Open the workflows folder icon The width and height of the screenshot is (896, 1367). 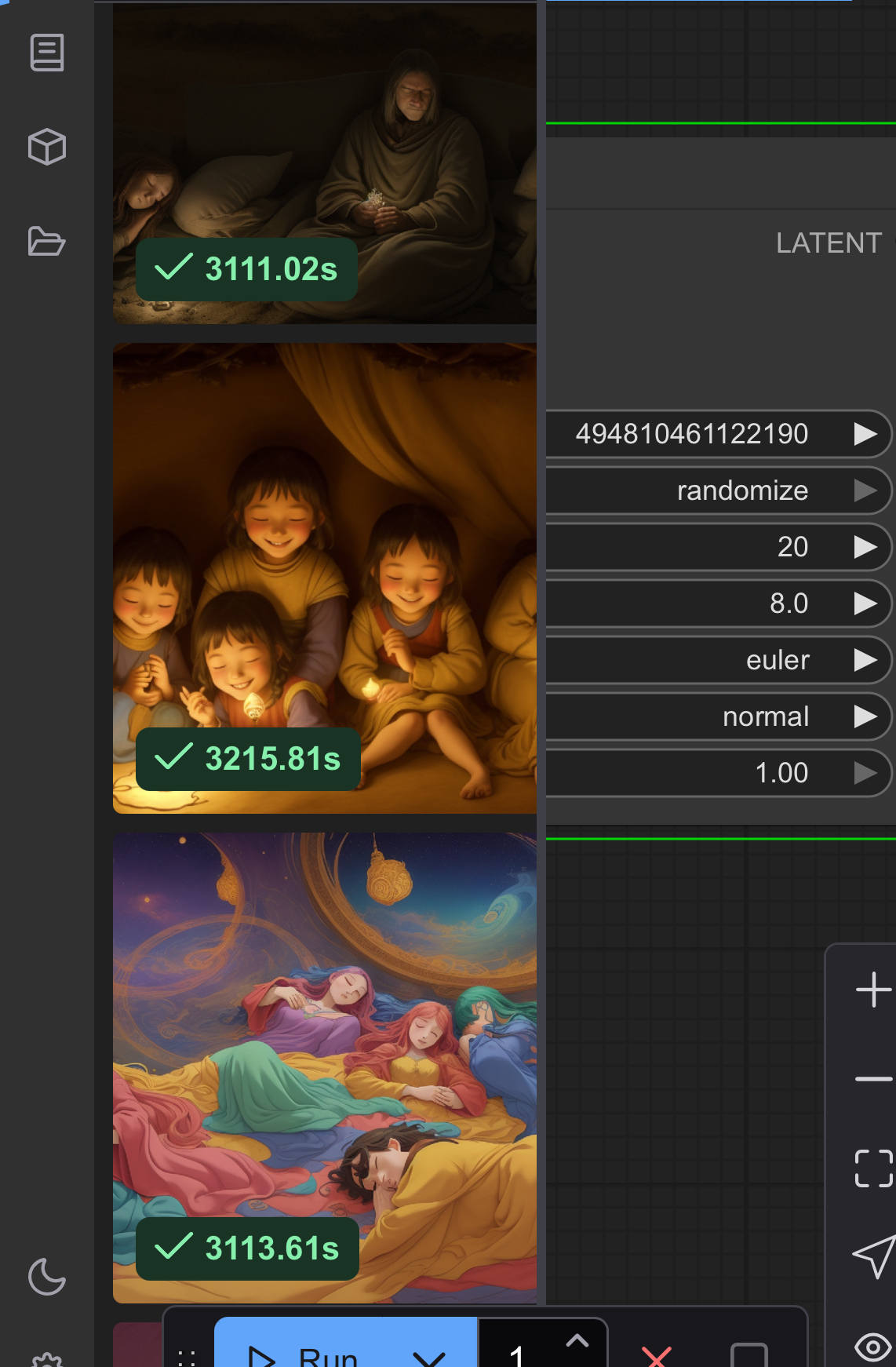tap(47, 241)
